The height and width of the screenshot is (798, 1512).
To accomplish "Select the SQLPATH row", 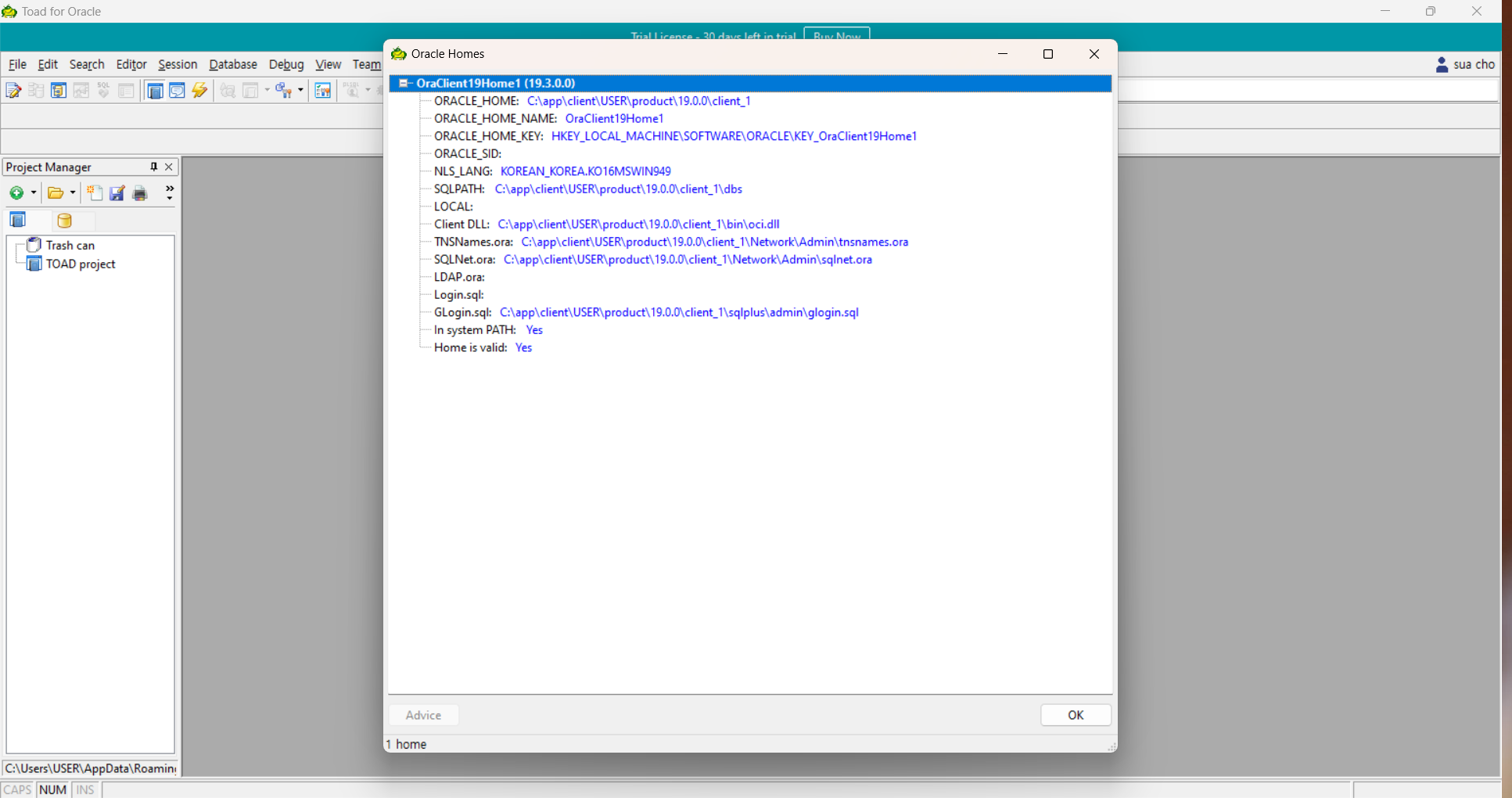I will pos(588,189).
